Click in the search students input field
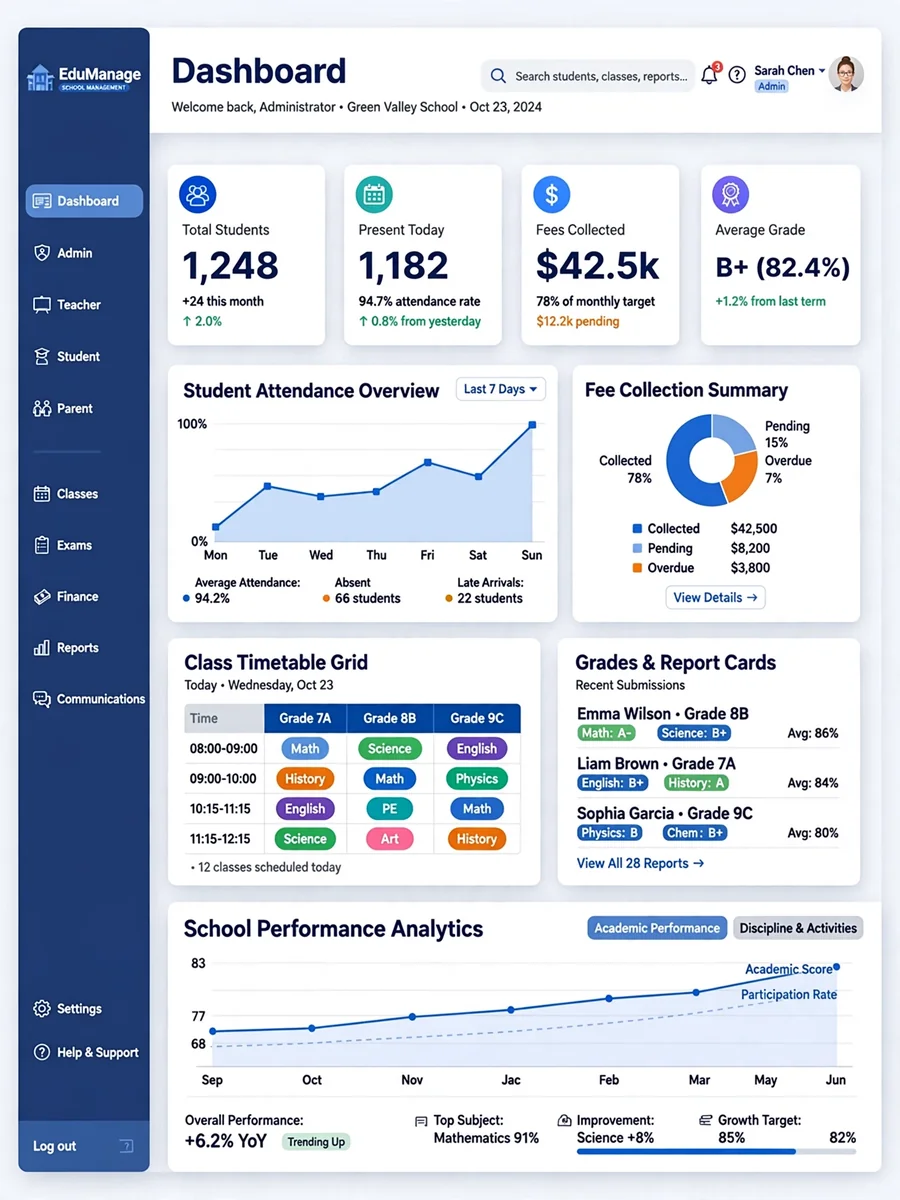This screenshot has width=900, height=1200. (x=588, y=76)
